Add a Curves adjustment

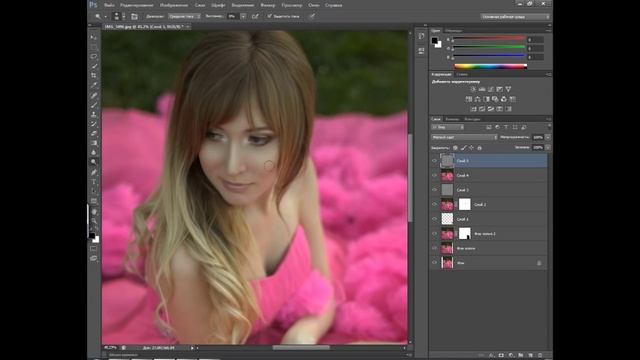click(491, 89)
